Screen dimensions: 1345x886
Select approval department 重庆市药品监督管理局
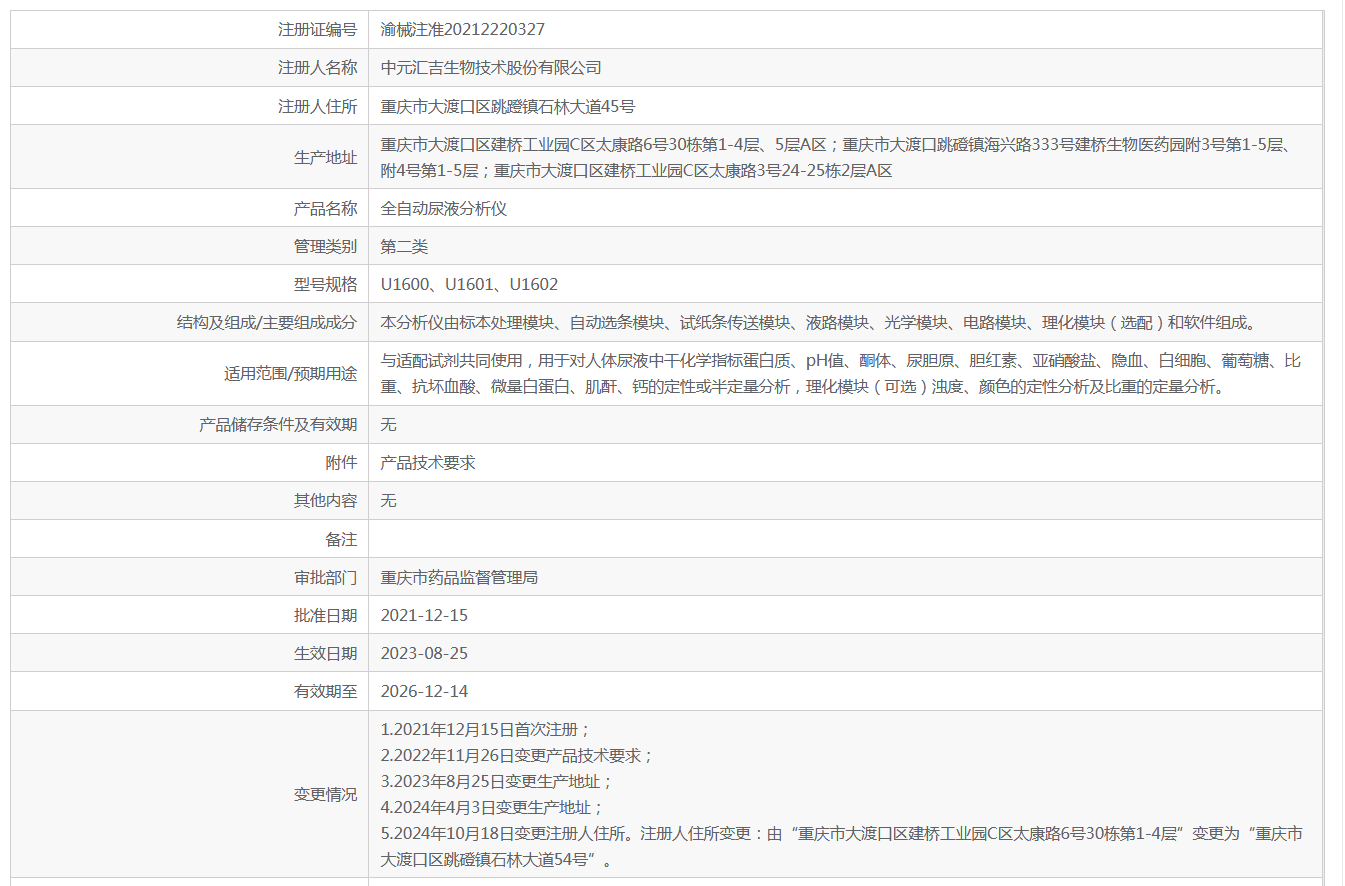[x=459, y=577]
